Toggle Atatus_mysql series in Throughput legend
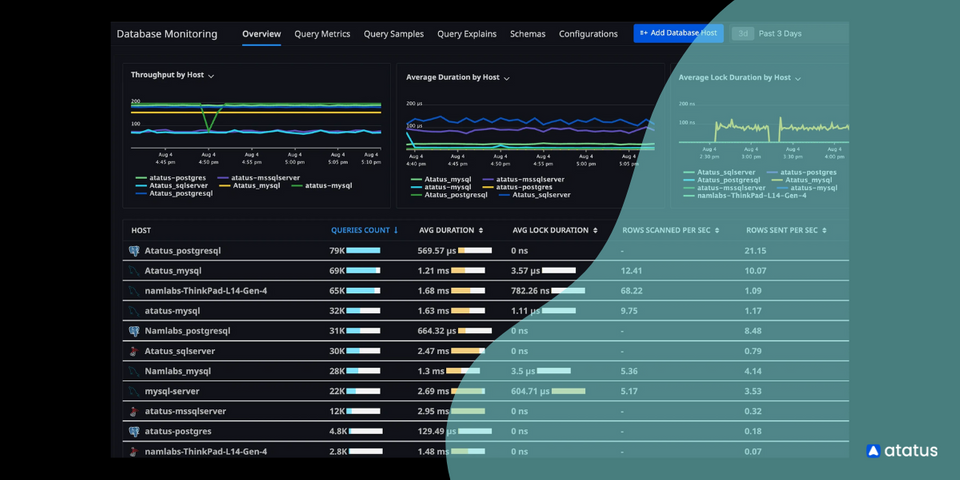 (250, 186)
